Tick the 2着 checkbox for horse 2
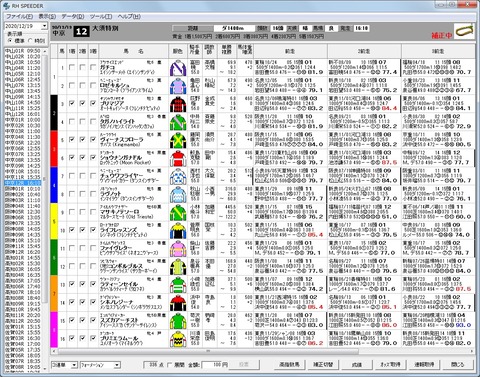Screen dimensions: 480x377 pos(82,86)
